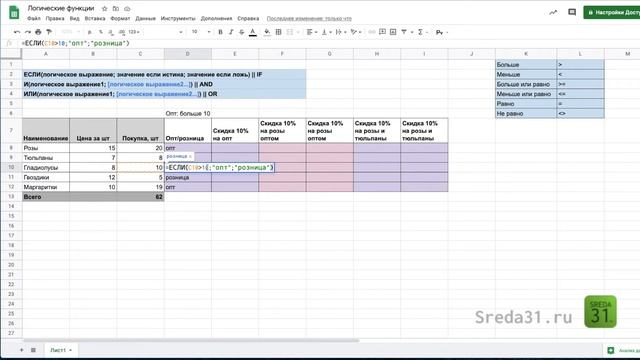Open the Дополнения menu

point(216,18)
